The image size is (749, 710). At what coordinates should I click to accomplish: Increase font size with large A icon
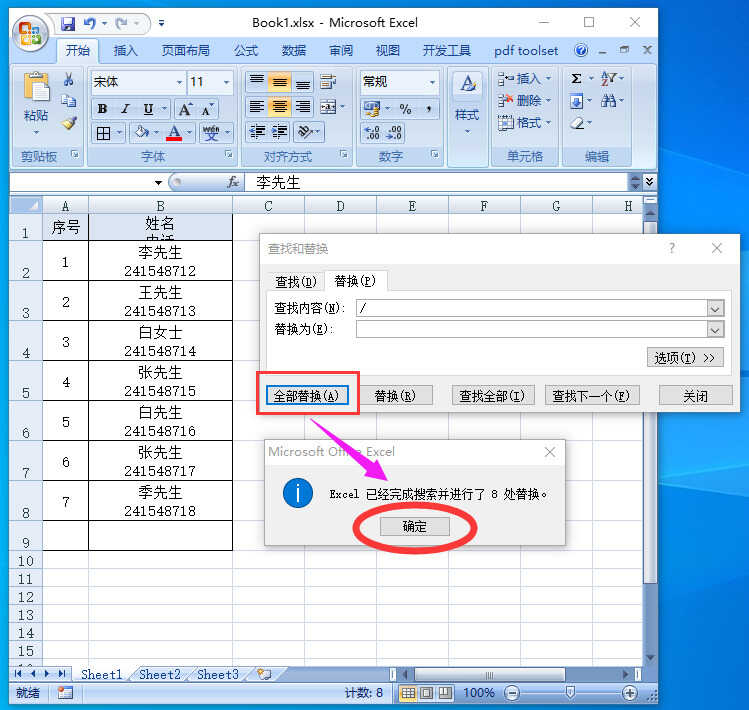pyautogui.click(x=184, y=109)
